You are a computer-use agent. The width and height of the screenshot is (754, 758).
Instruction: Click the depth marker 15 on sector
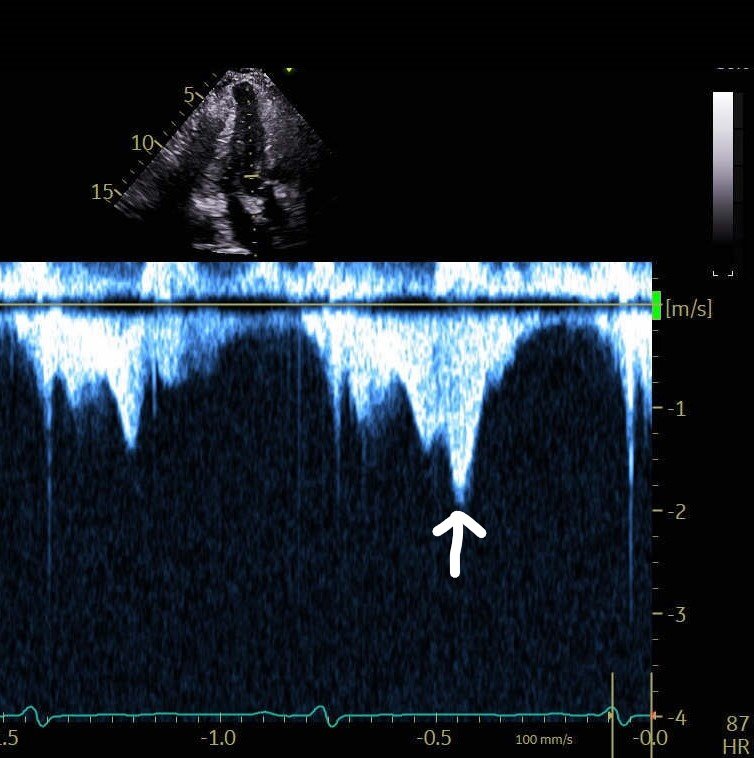(102, 192)
